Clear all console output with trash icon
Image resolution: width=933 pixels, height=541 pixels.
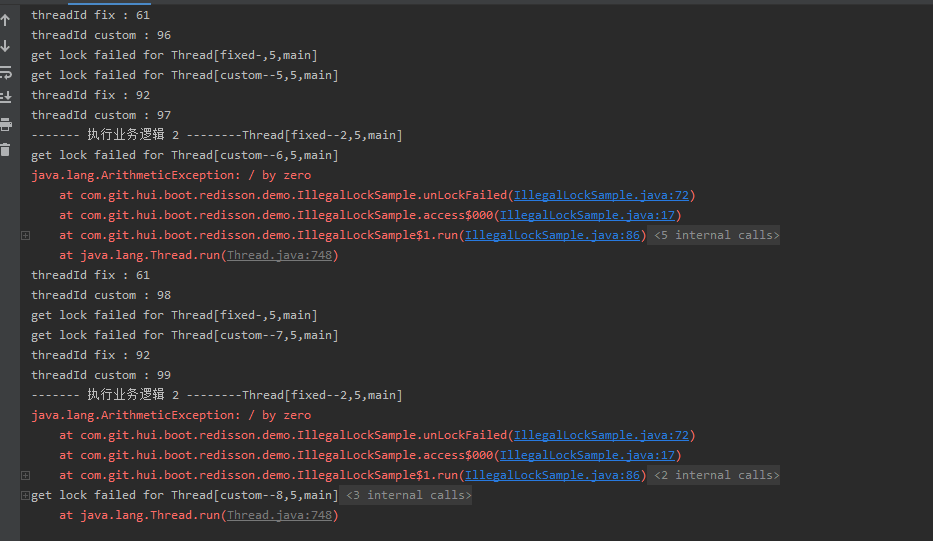[x=6, y=150]
